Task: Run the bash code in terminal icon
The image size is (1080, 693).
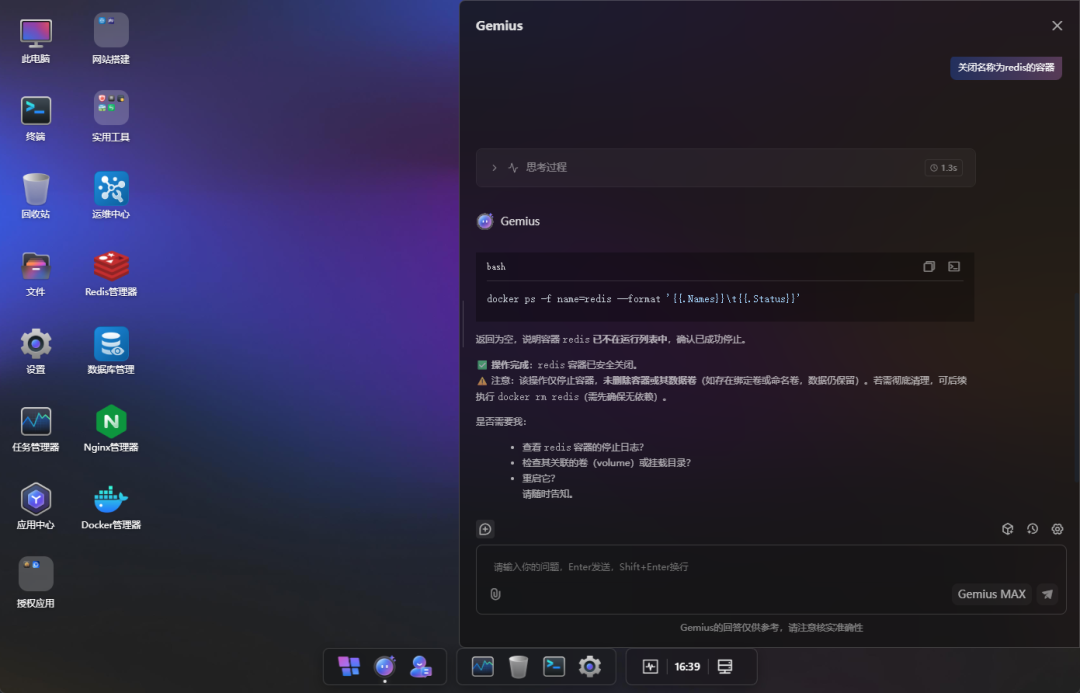Action: click(x=954, y=267)
